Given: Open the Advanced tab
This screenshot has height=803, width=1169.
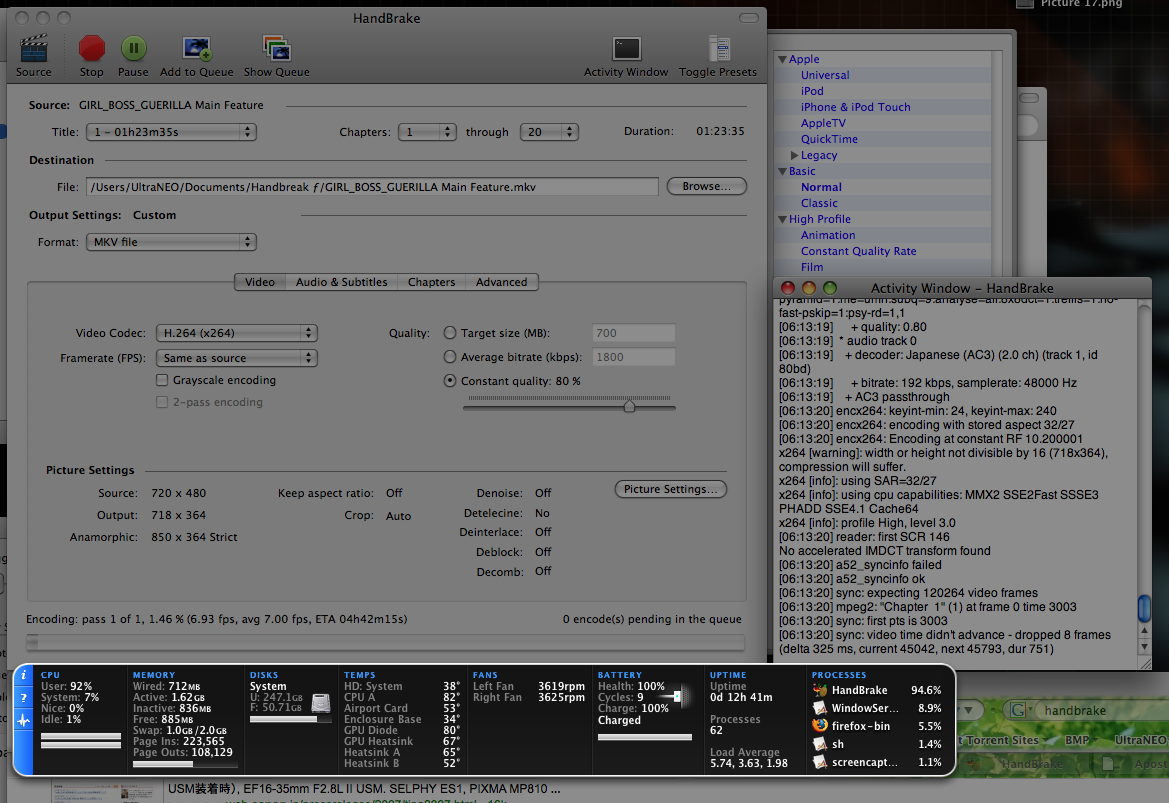Looking at the screenshot, I should (501, 282).
